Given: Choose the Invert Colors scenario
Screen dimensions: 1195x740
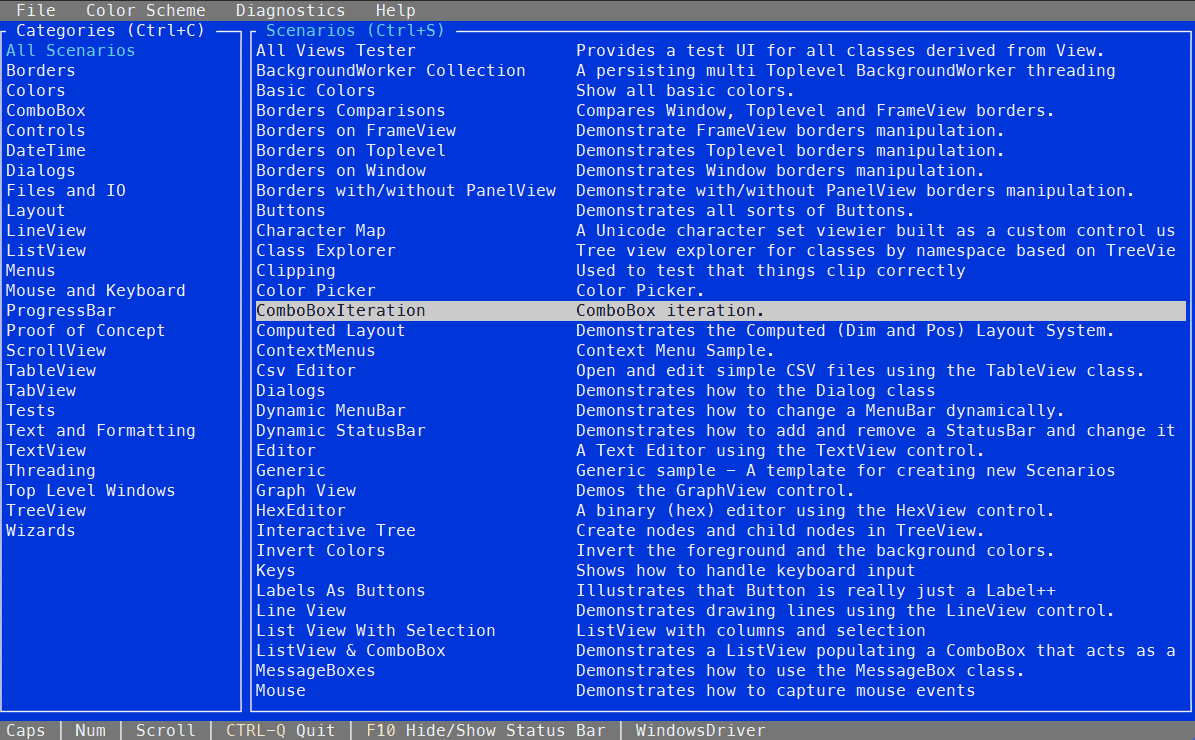Looking at the screenshot, I should click(x=320, y=550).
